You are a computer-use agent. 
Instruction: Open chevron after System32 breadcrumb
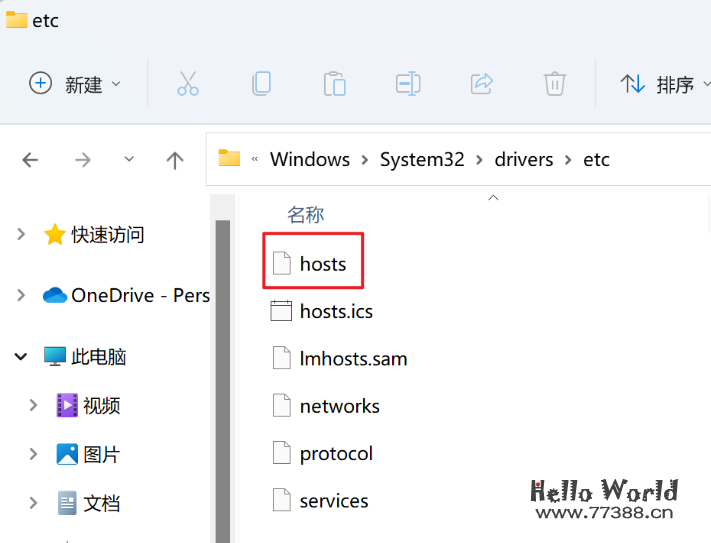(479, 160)
